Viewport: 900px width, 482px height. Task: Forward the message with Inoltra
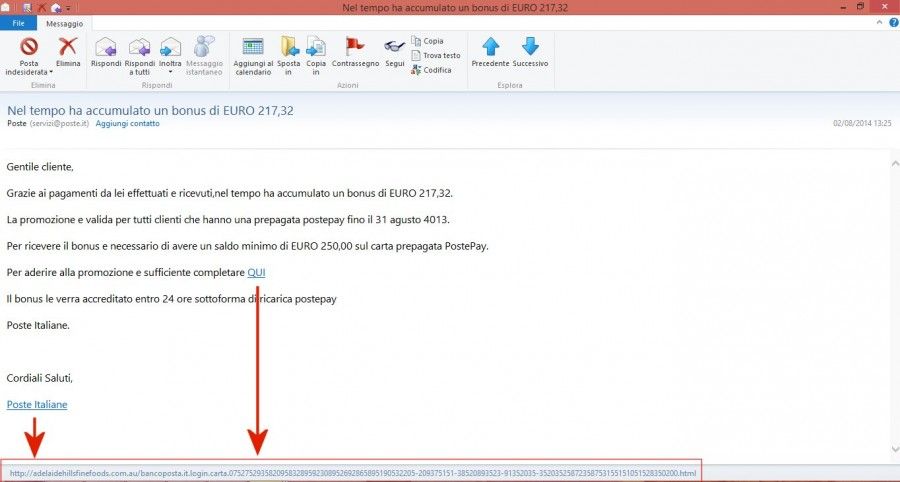click(x=170, y=52)
